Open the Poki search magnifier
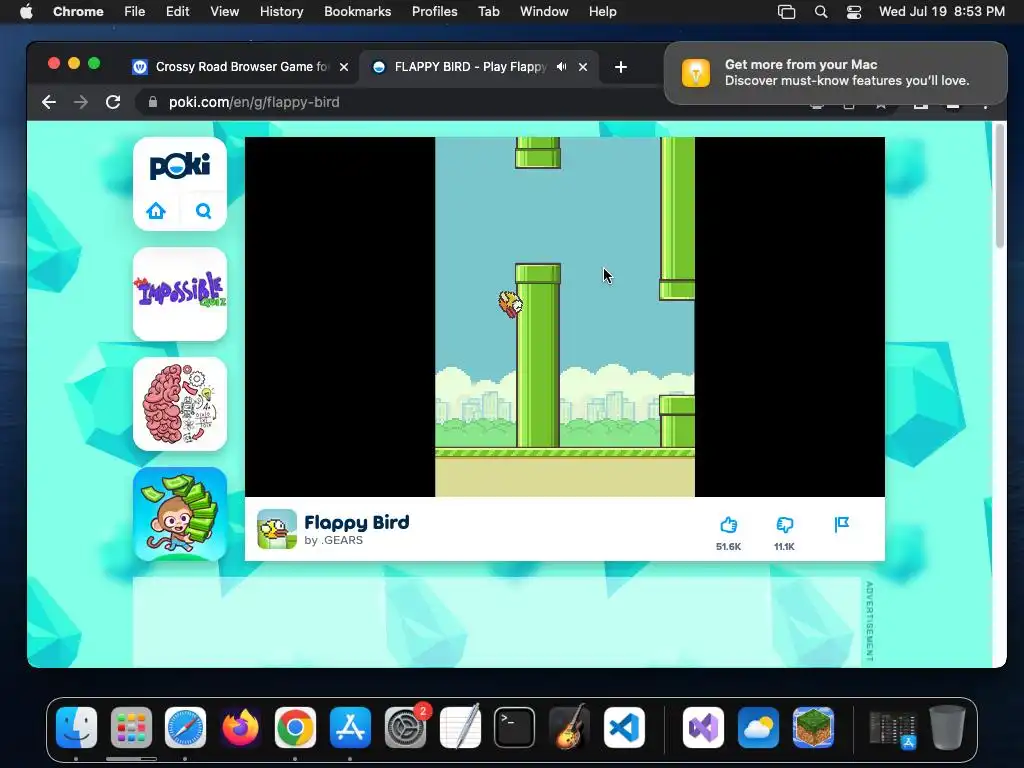1024x768 pixels. click(x=203, y=211)
